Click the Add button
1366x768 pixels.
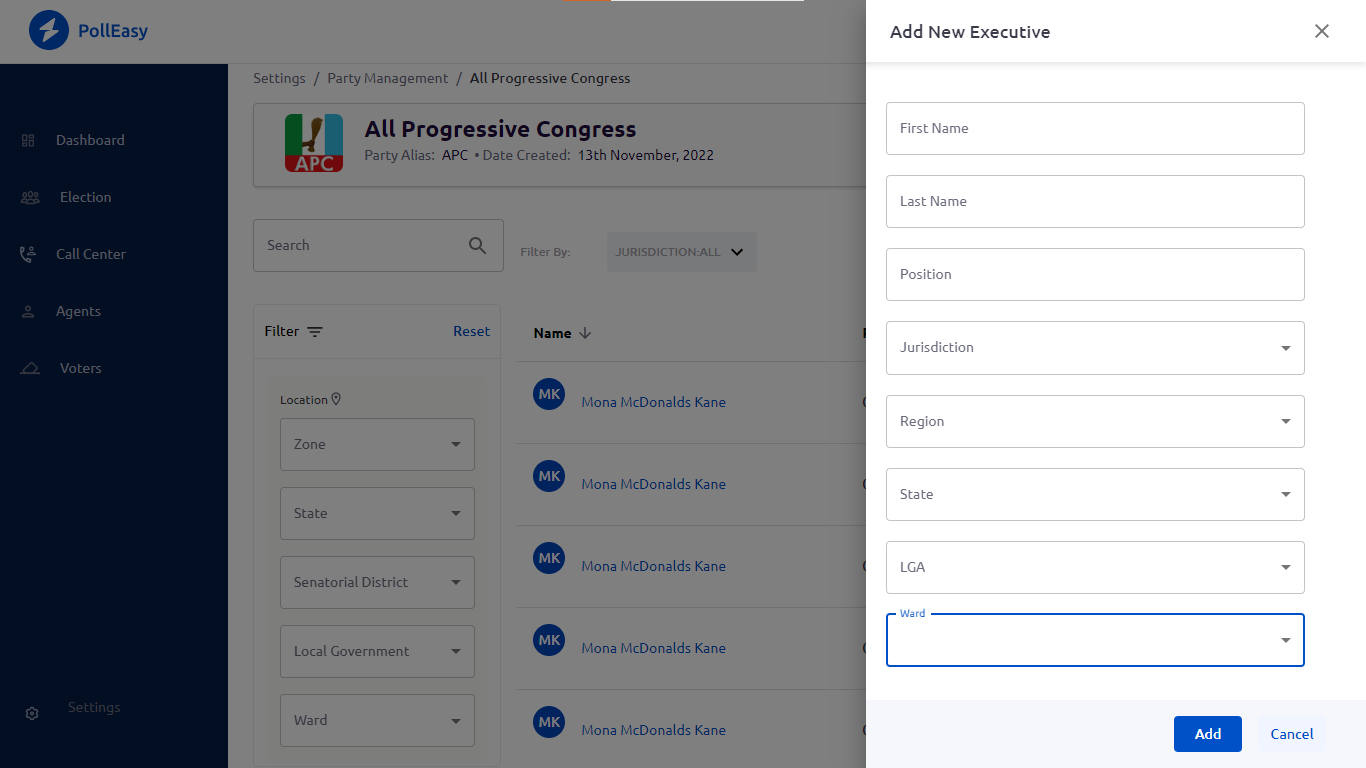point(1207,734)
